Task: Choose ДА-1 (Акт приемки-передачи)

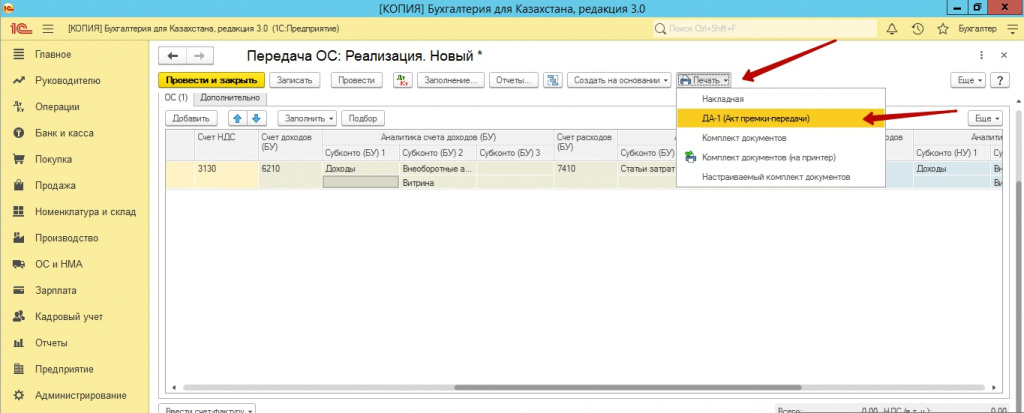Action: (781, 118)
